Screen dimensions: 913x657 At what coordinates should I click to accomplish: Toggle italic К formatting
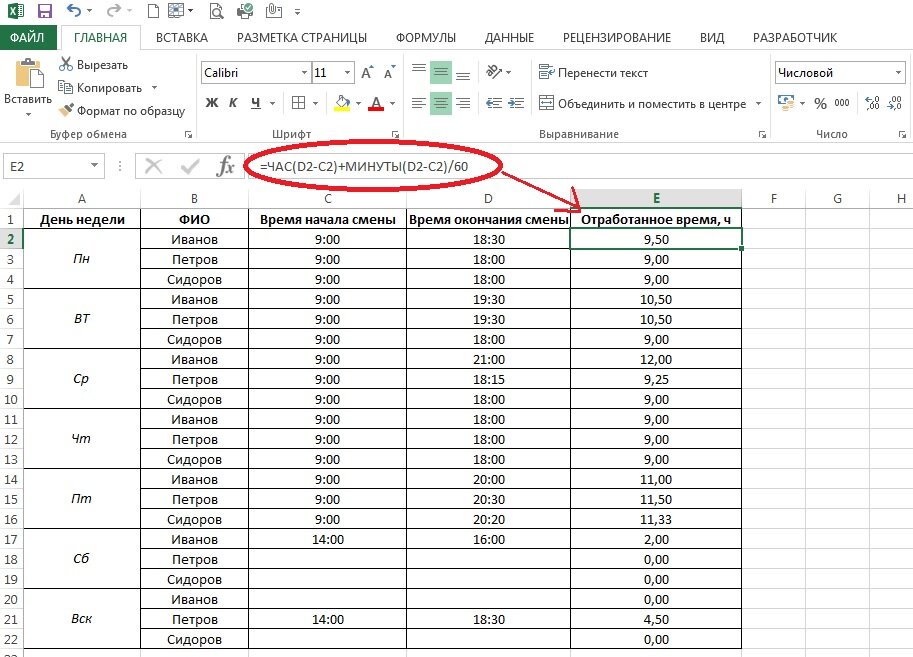click(x=233, y=103)
